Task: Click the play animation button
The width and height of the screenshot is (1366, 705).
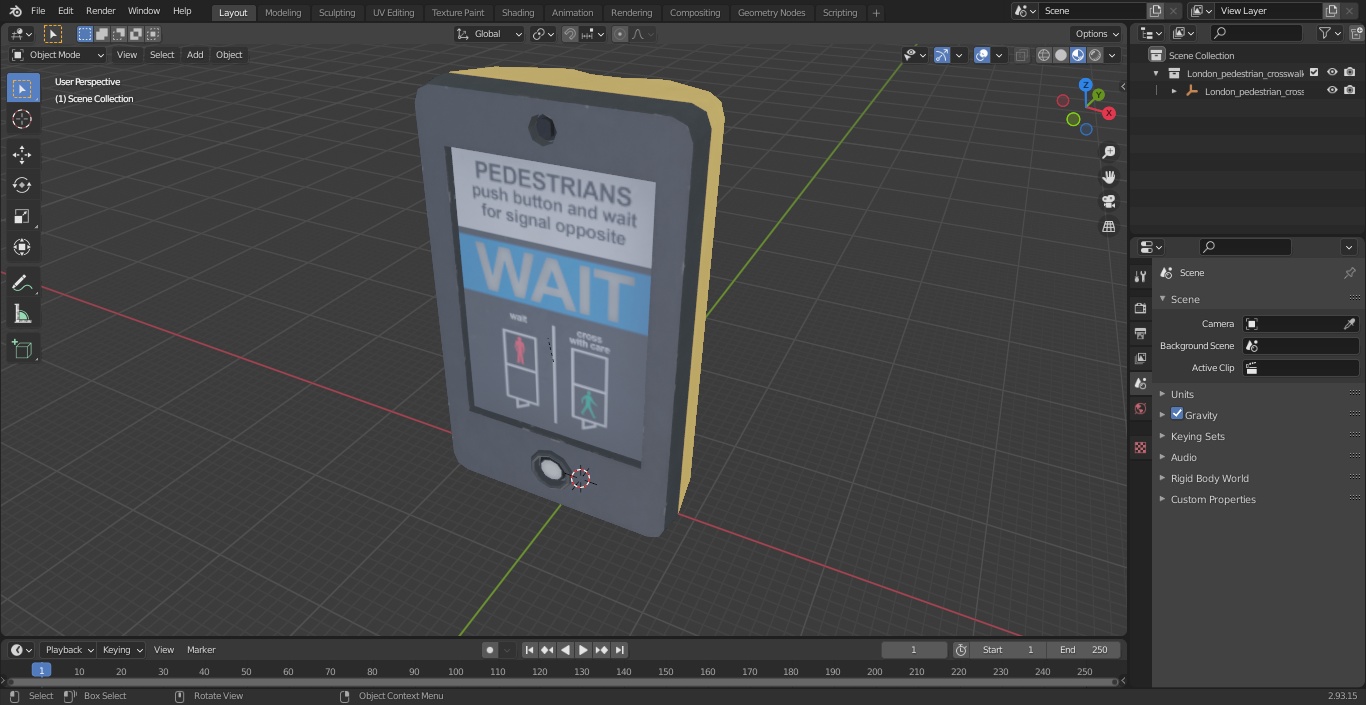Action: (583, 650)
